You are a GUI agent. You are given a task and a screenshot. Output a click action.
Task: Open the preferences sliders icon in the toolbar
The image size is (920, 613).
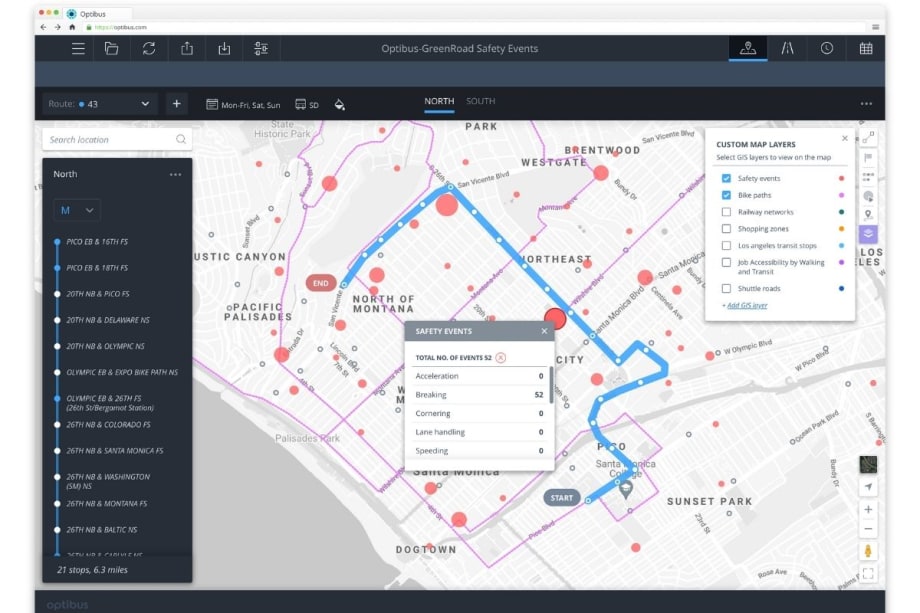pyautogui.click(x=259, y=48)
